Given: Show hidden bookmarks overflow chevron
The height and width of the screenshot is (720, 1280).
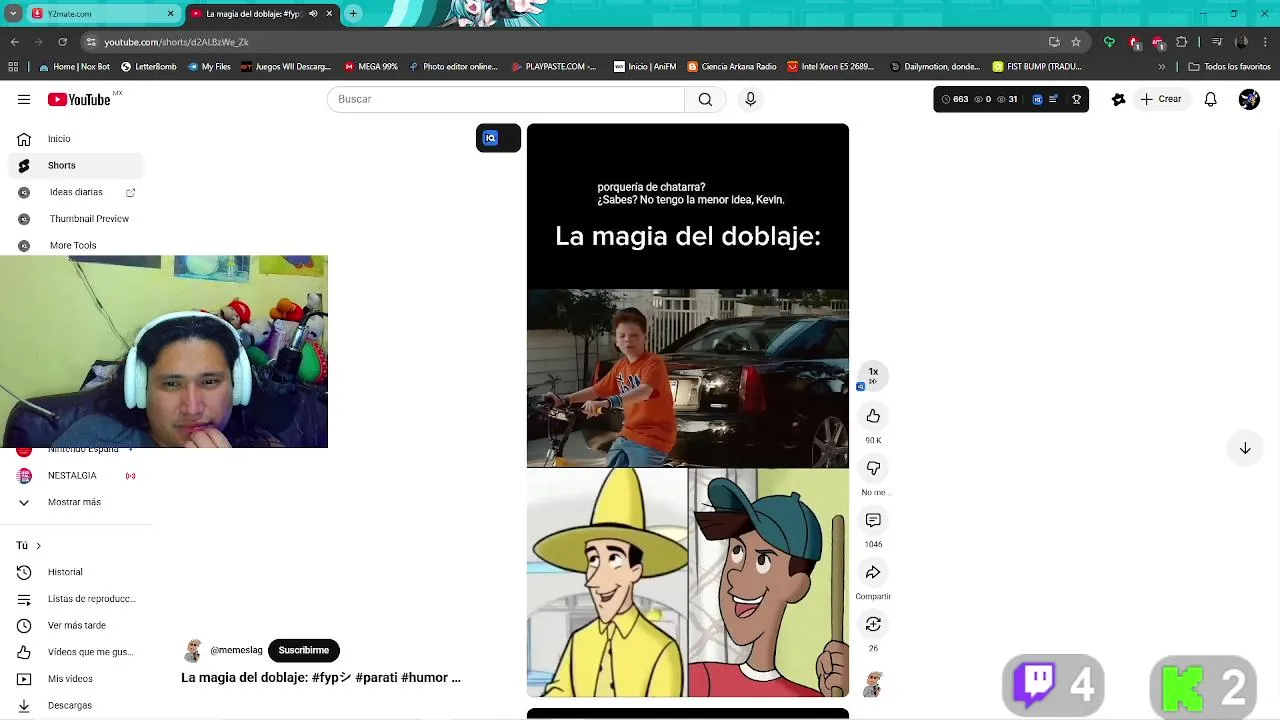Looking at the screenshot, I should (x=1161, y=67).
